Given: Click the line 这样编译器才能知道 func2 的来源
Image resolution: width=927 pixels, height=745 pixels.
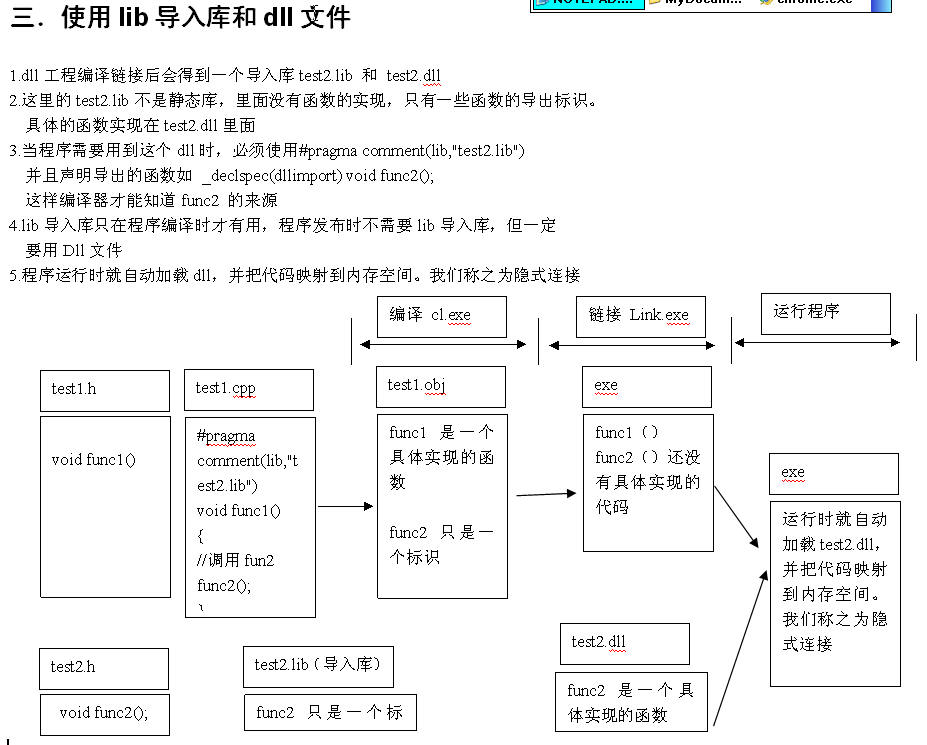Looking at the screenshot, I should tap(151, 200).
